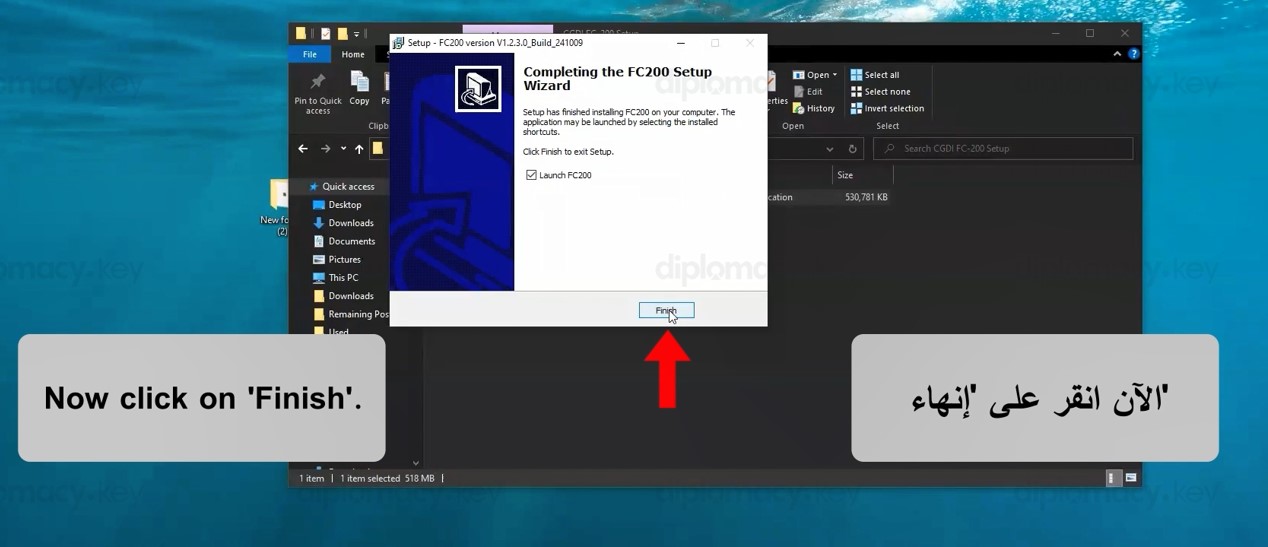Click the Pictures icon in sidebar

(319, 259)
